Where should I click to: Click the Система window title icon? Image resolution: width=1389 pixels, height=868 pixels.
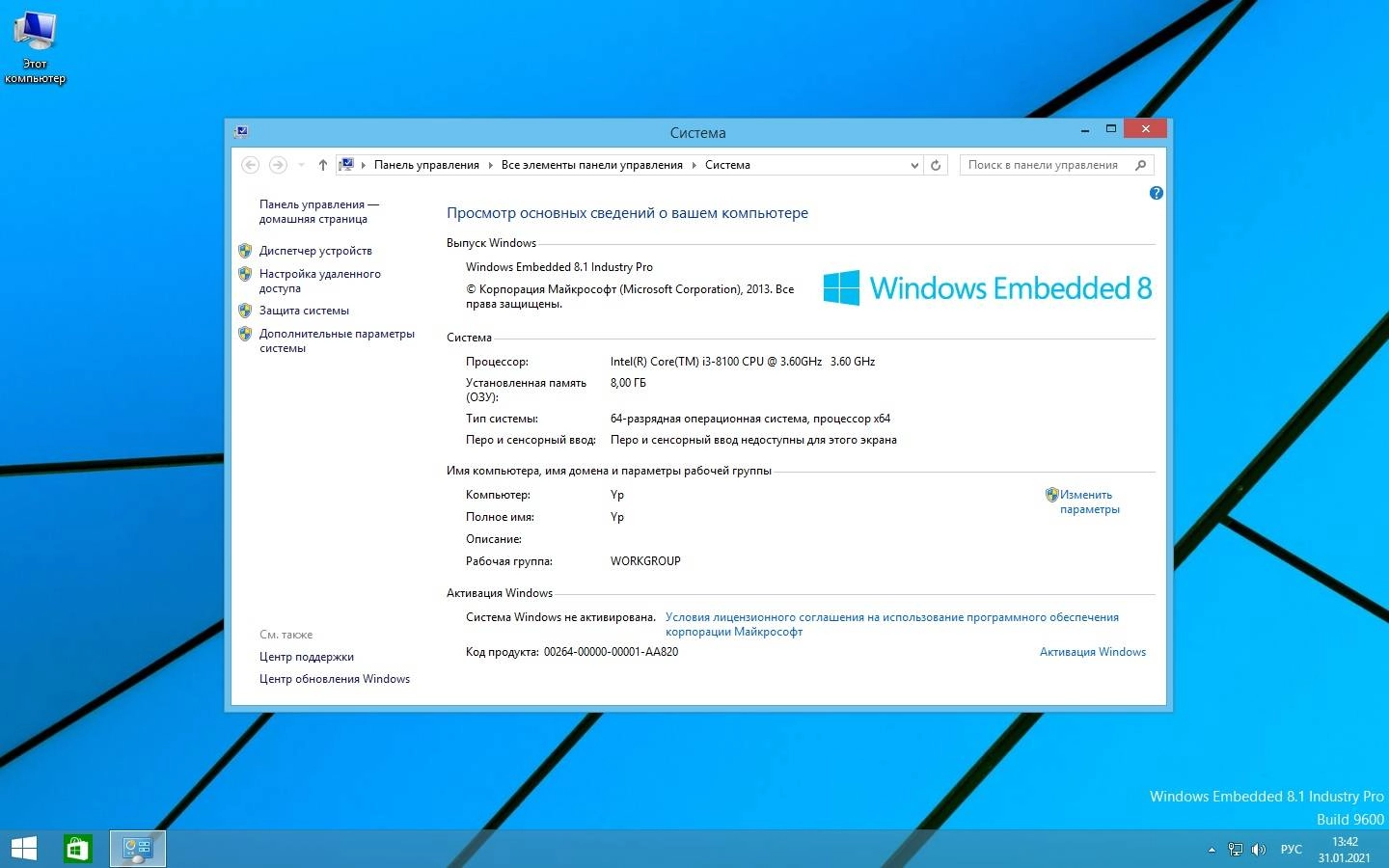click(241, 131)
